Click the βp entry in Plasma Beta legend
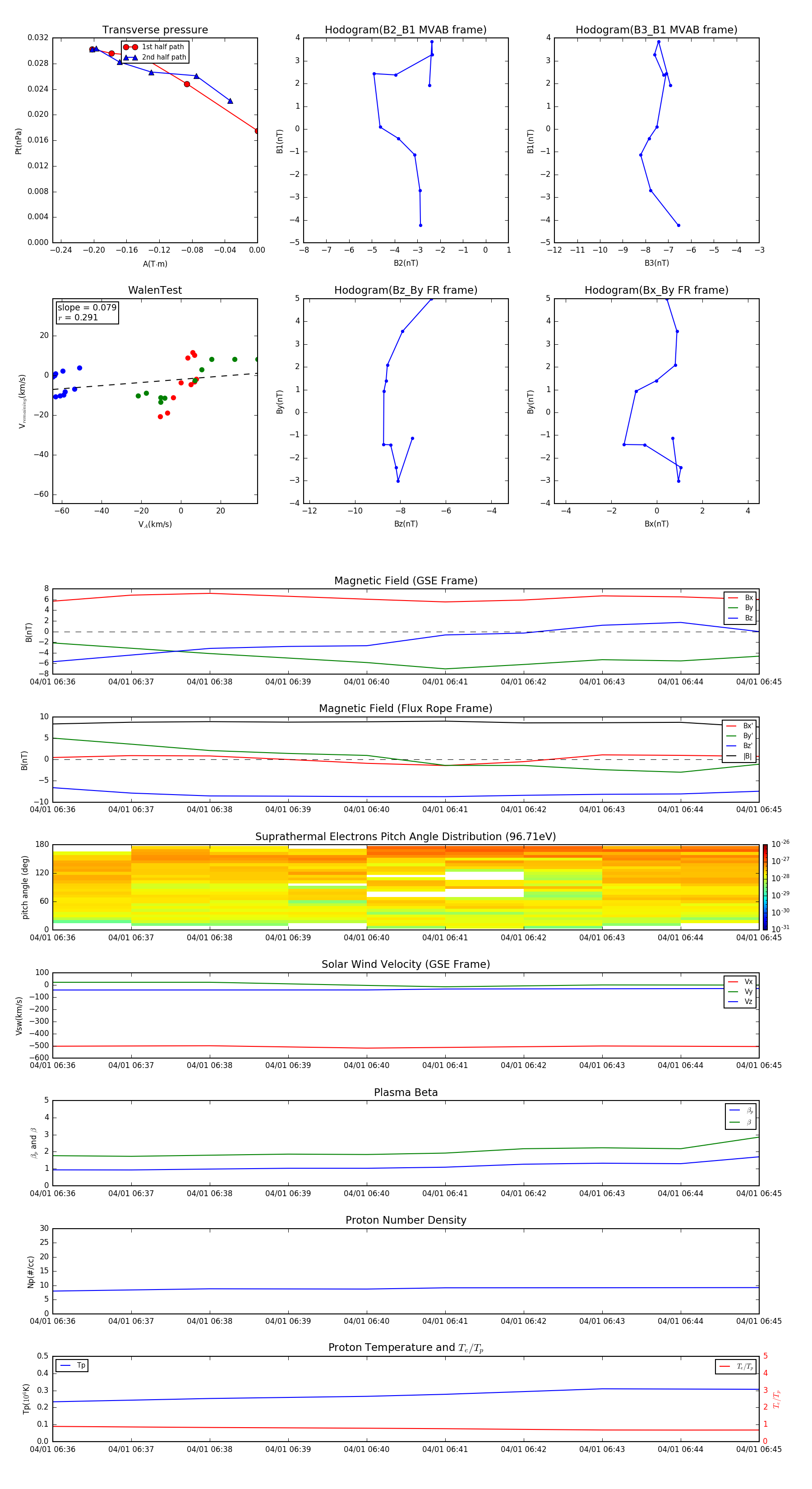812x1489 pixels. pos(741,1110)
